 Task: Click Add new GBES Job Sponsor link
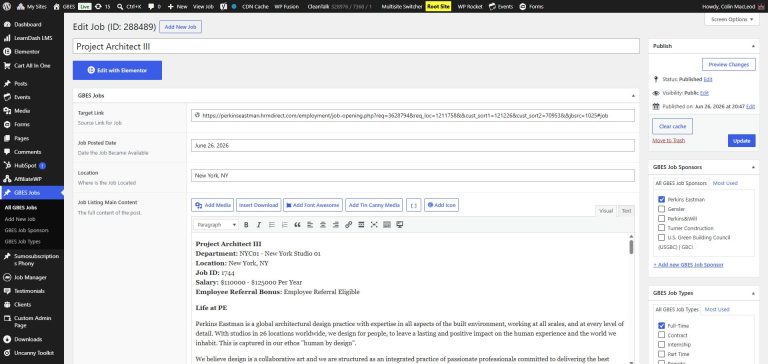tap(688, 265)
